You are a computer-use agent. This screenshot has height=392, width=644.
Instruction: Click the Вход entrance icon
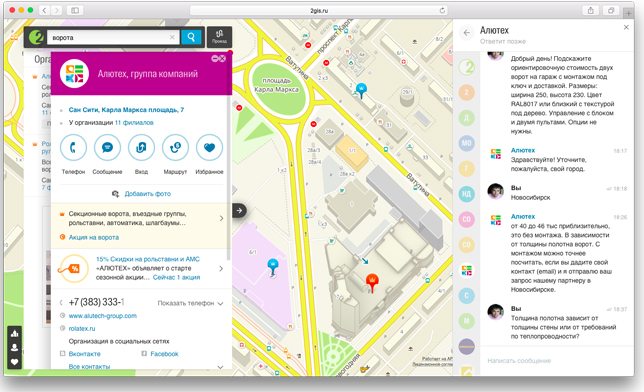pyautogui.click(x=141, y=148)
